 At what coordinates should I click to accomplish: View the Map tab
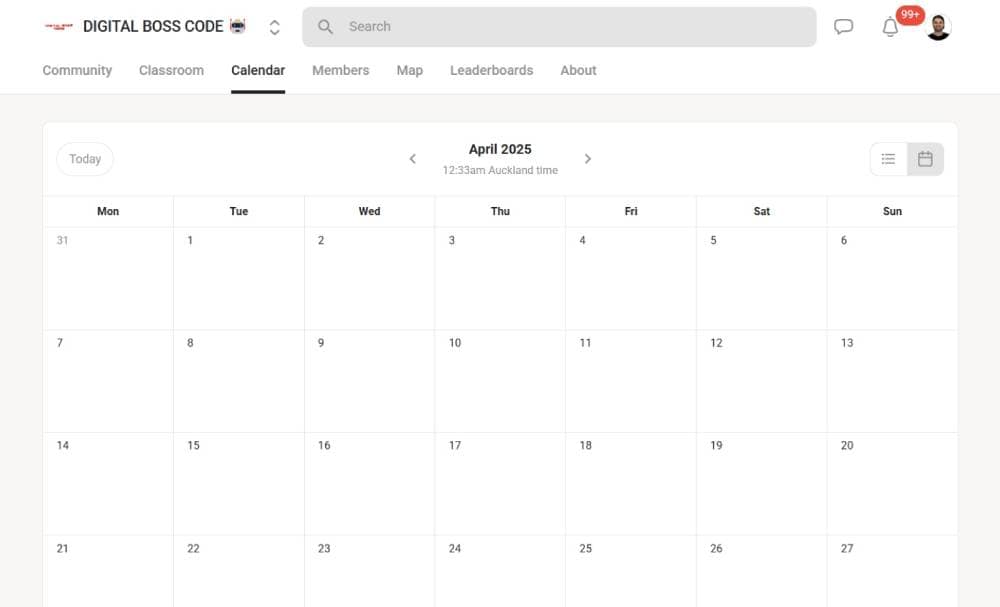point(409,70)
